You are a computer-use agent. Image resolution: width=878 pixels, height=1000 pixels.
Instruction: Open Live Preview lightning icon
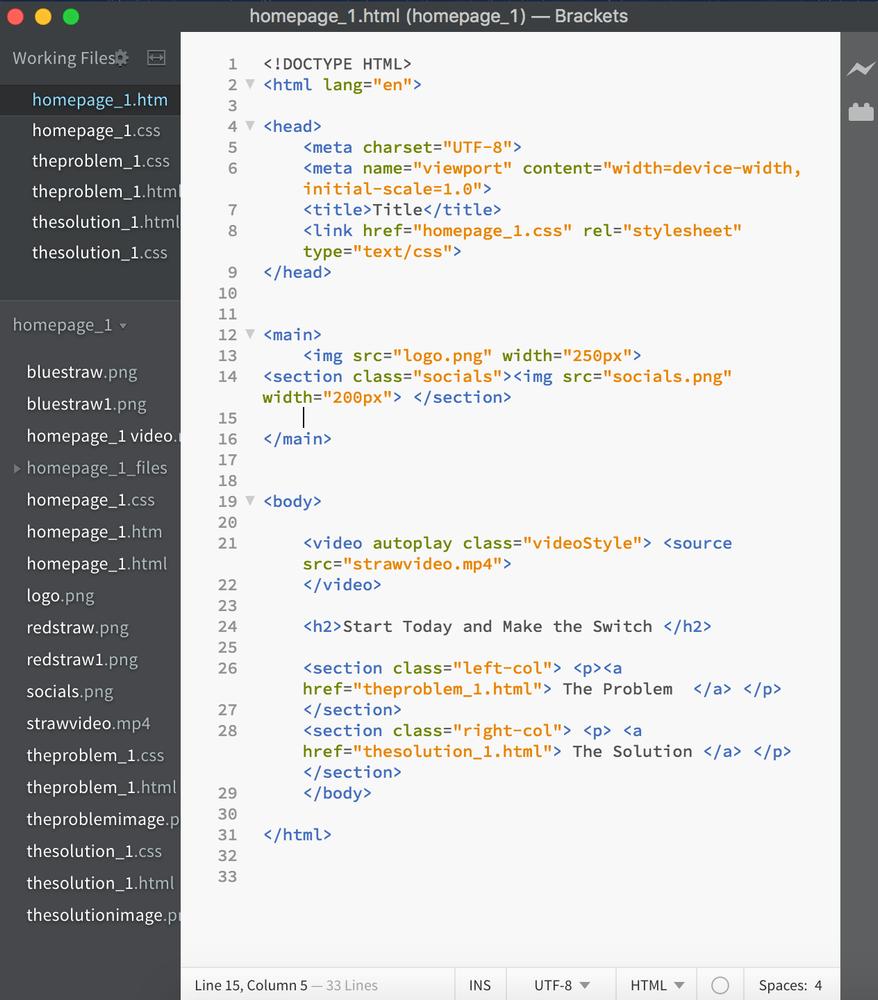[x=860, y=68]
